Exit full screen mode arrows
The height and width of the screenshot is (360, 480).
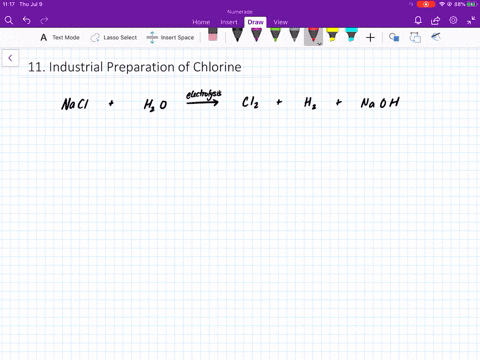[x=471, y=20]
